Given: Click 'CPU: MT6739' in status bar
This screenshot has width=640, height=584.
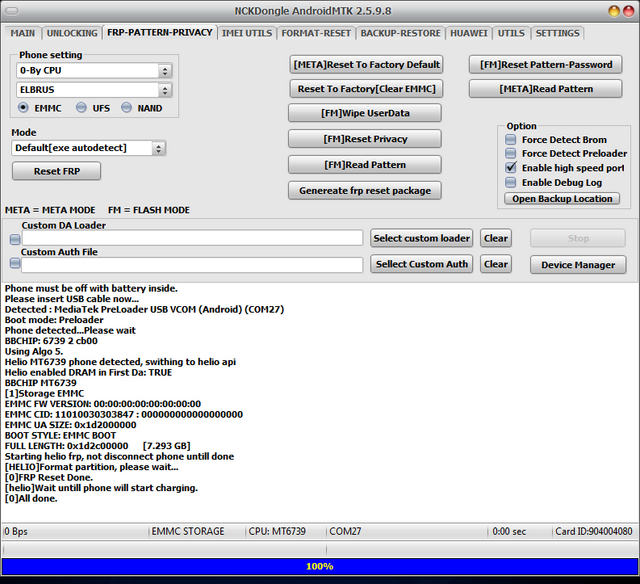Looking at the screenshot, I should pos(277,531).
